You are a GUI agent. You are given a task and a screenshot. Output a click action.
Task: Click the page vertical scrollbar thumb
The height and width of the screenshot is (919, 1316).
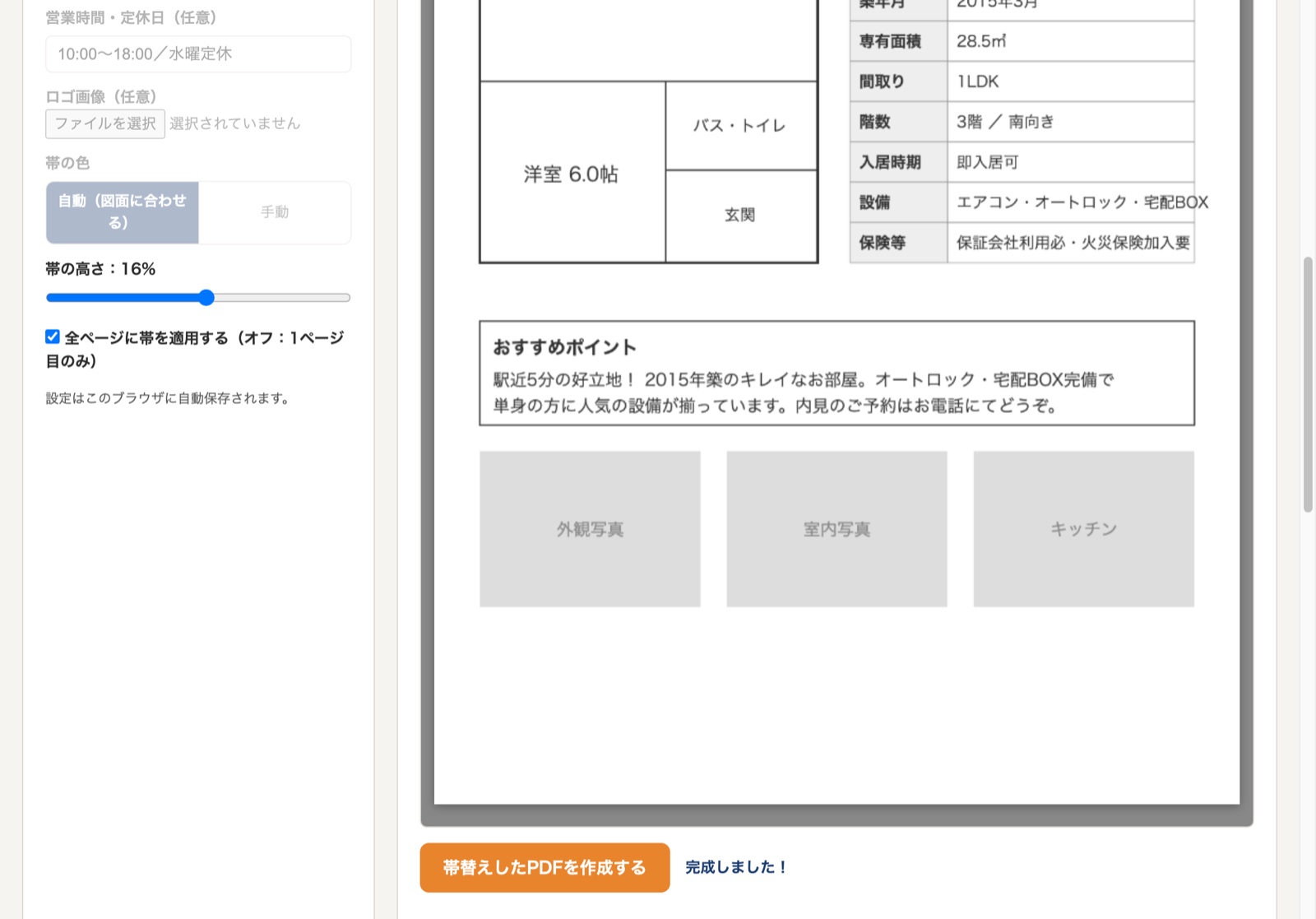pyautogui.click(x=1308, y=384)
